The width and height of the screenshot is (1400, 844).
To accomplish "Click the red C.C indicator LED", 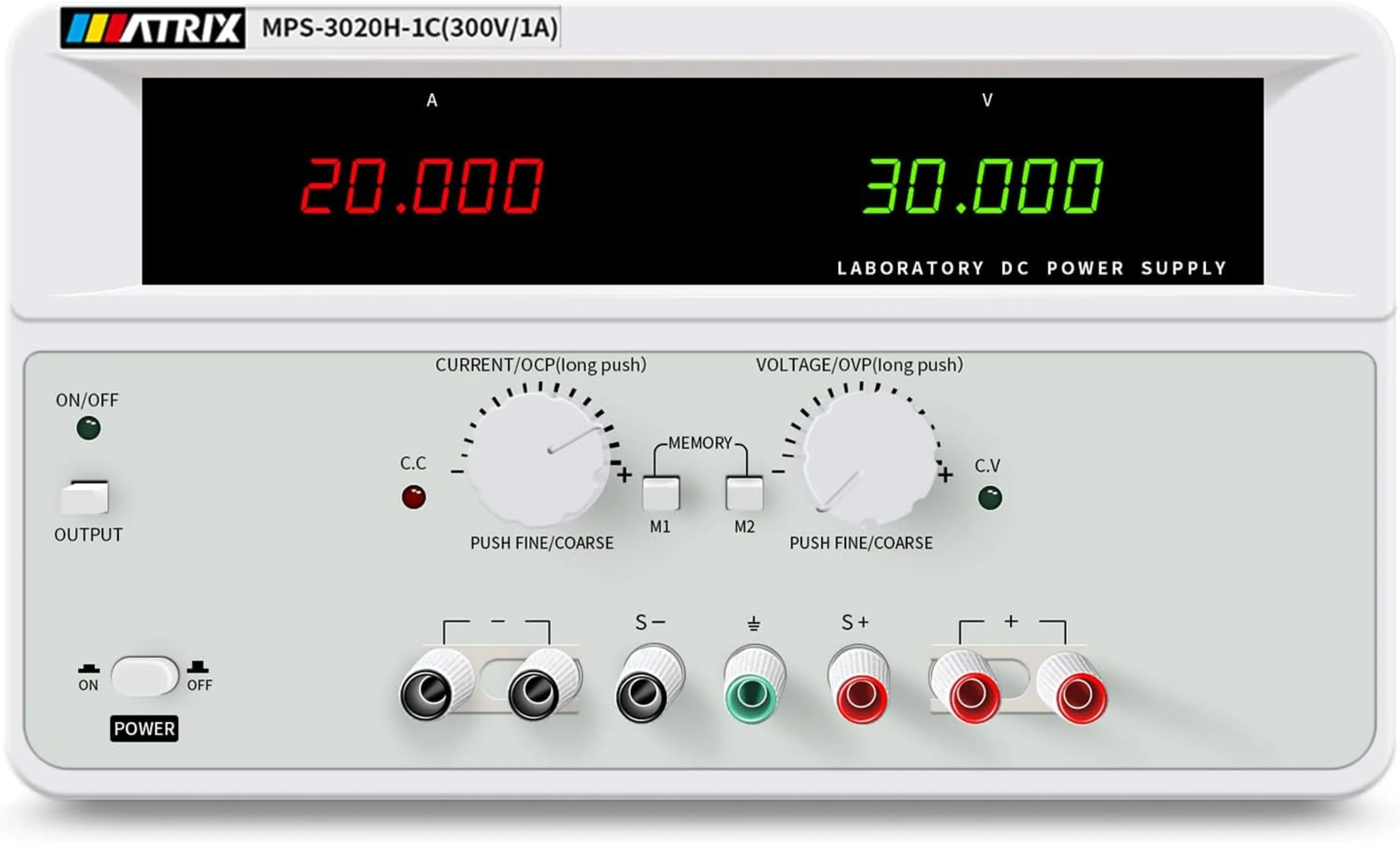I will (413, 497).
